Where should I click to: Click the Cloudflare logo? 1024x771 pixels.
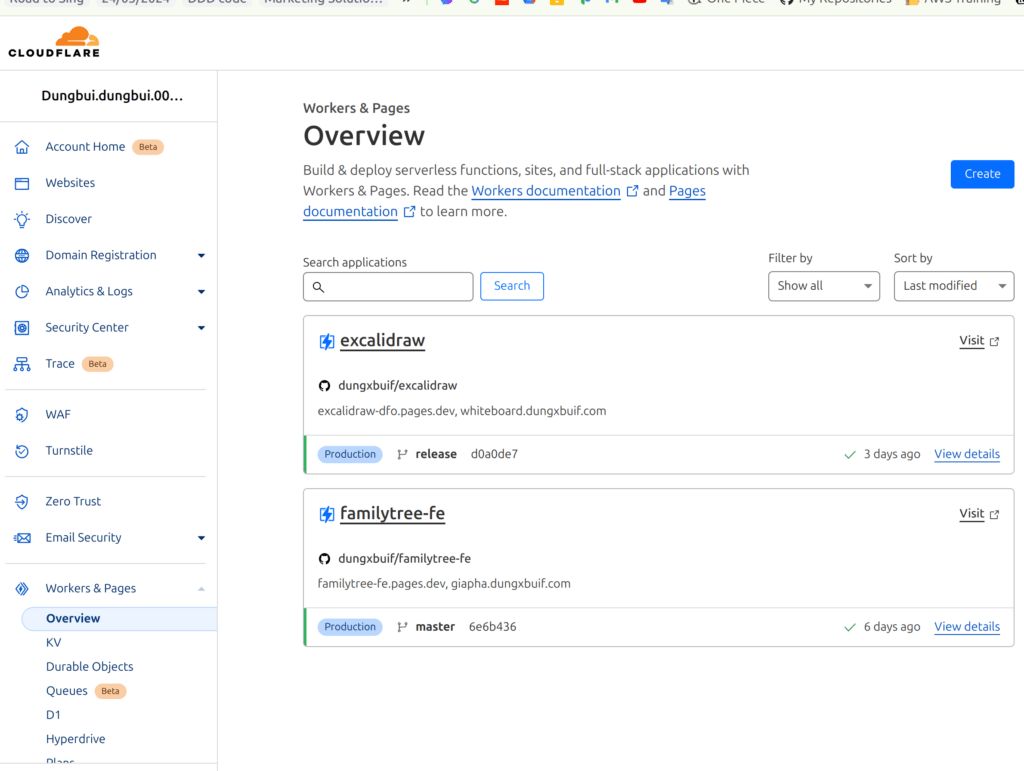(54, 42)
